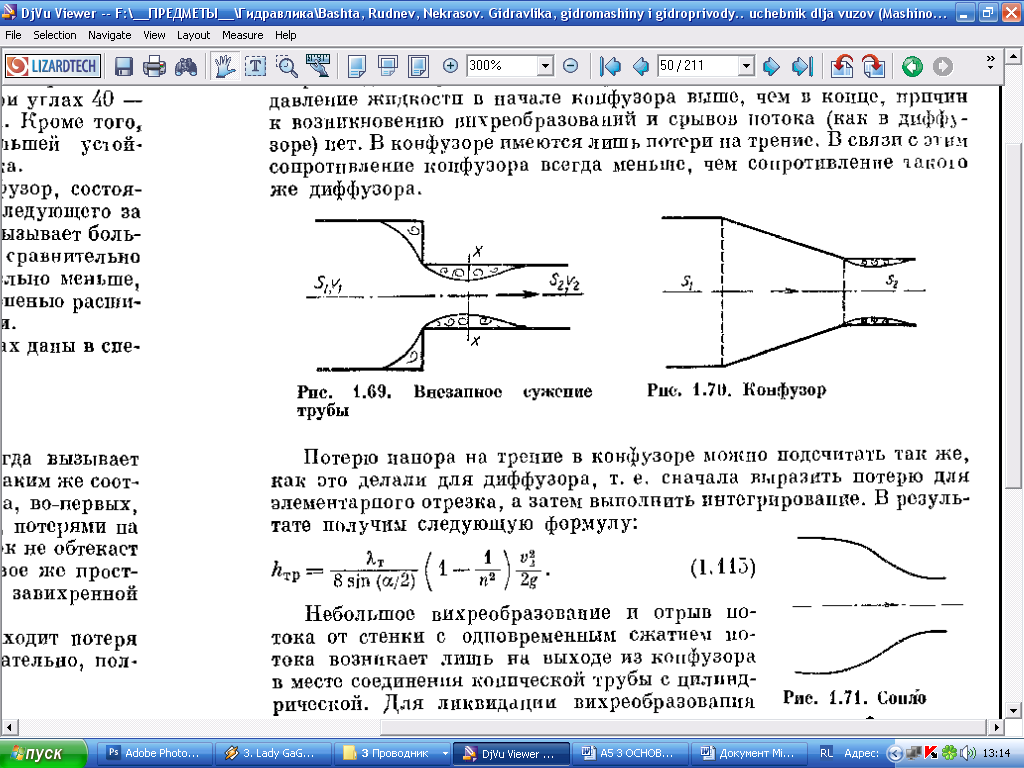The image size is (1024, 768).
Task: Select the hand pan tool
Action: click(225, 66)
